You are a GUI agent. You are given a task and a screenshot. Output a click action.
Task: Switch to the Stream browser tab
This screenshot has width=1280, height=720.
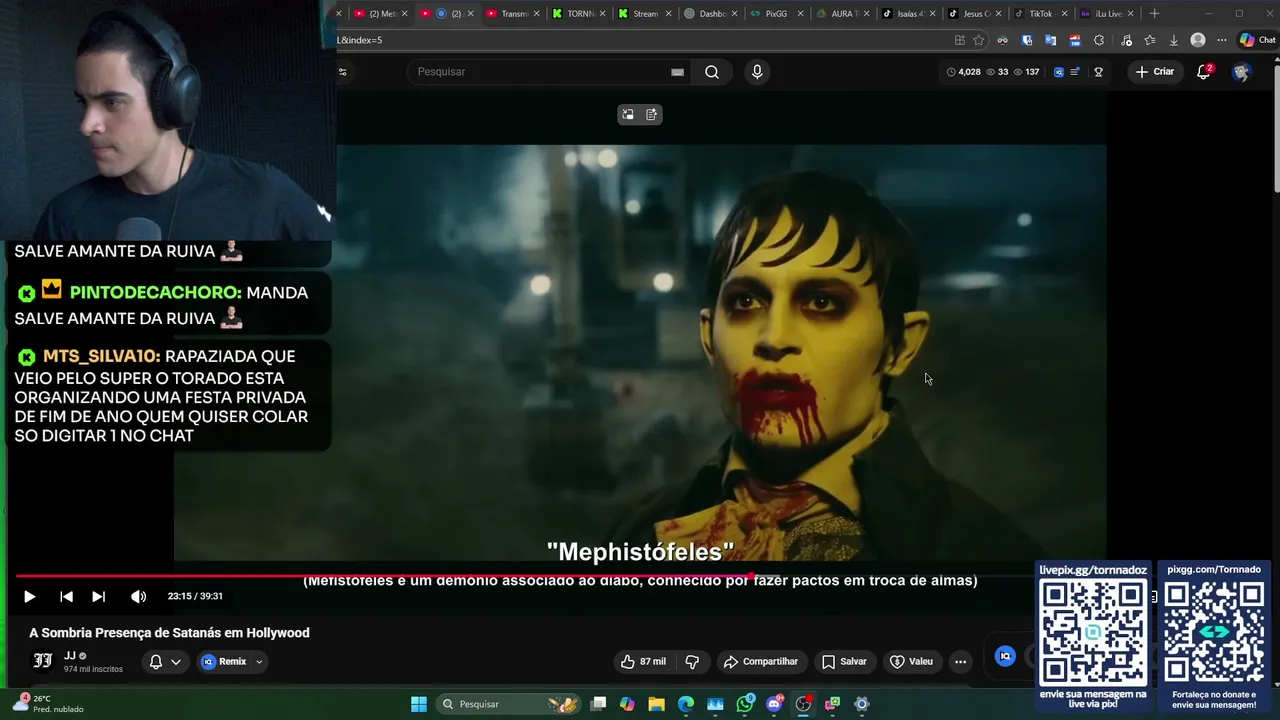tap(645, 14)
